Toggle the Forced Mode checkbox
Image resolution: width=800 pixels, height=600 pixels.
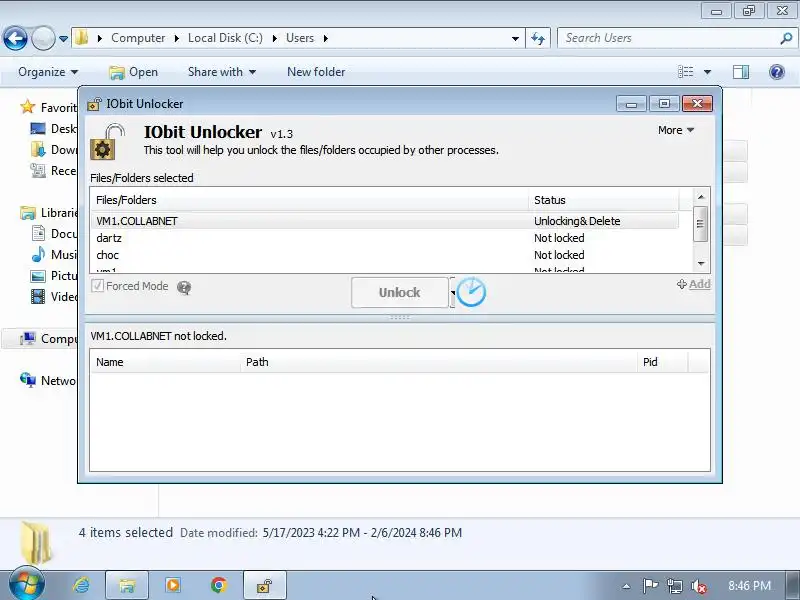coord(97,286)
